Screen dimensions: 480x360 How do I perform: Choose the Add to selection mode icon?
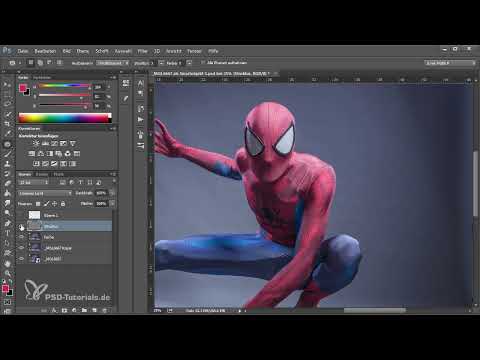pos(40,62)
